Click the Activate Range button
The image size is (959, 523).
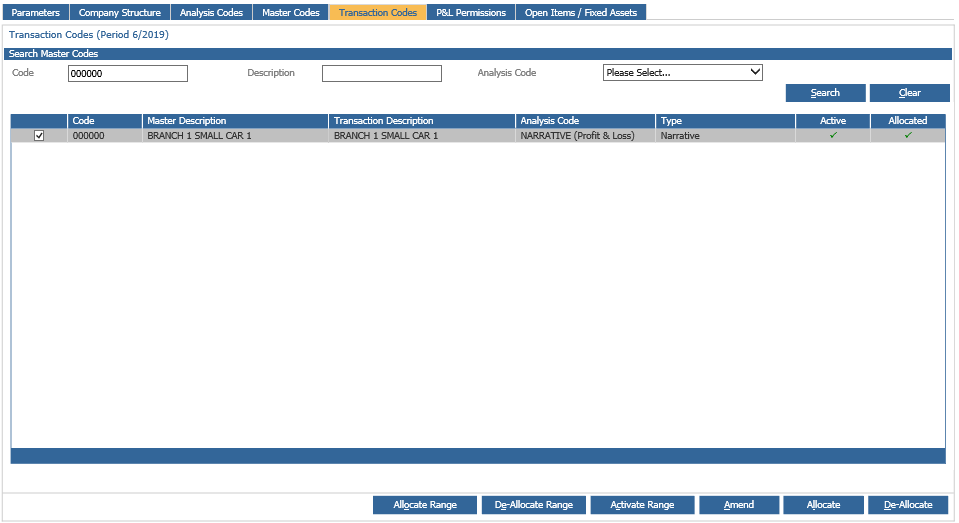[642, 505]
